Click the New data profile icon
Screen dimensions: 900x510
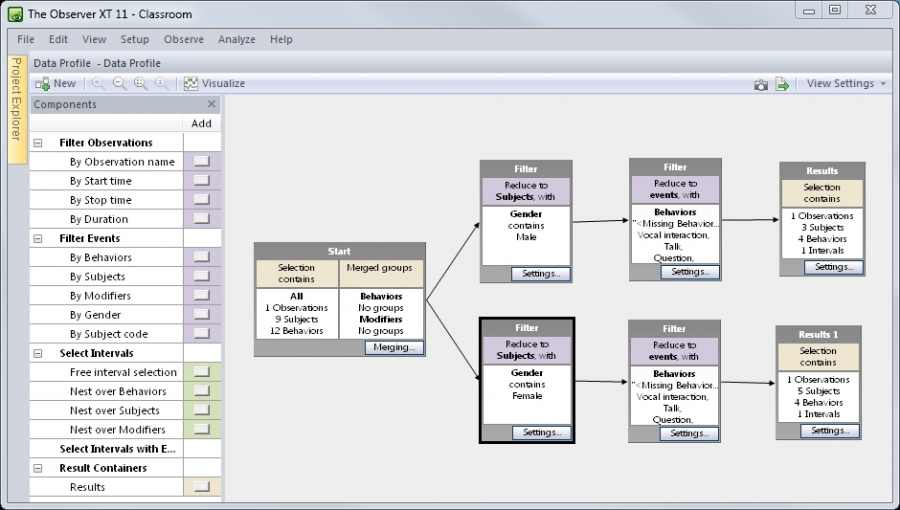(x=42, y=84)
